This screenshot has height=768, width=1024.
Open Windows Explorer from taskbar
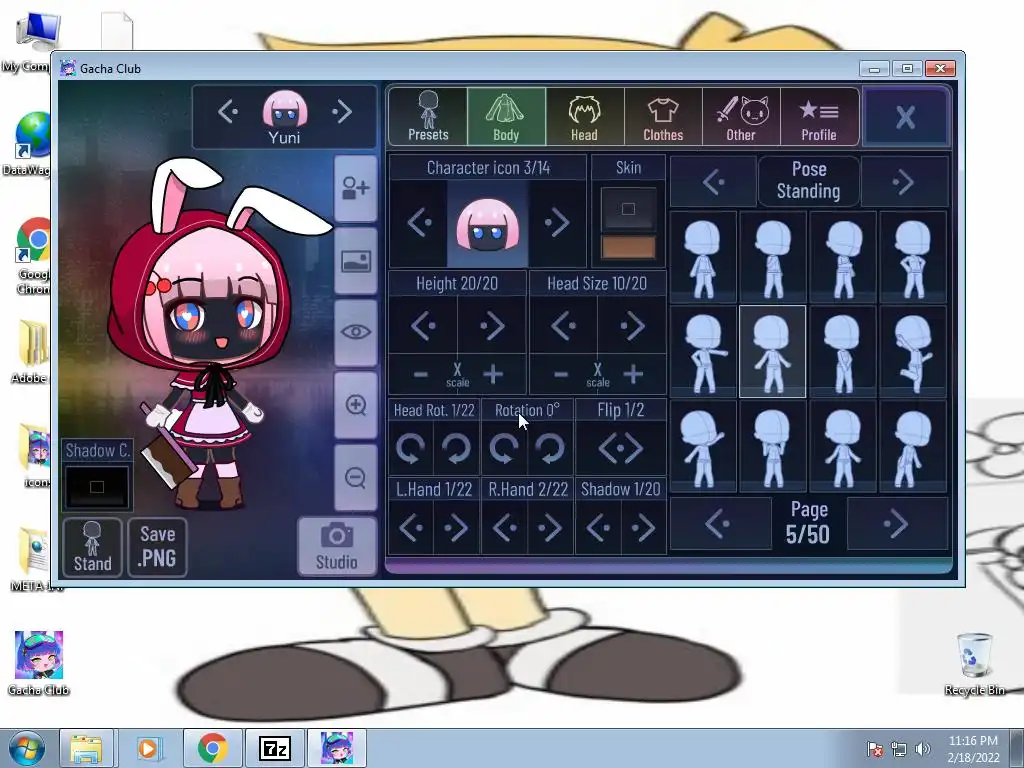(87, 748)
